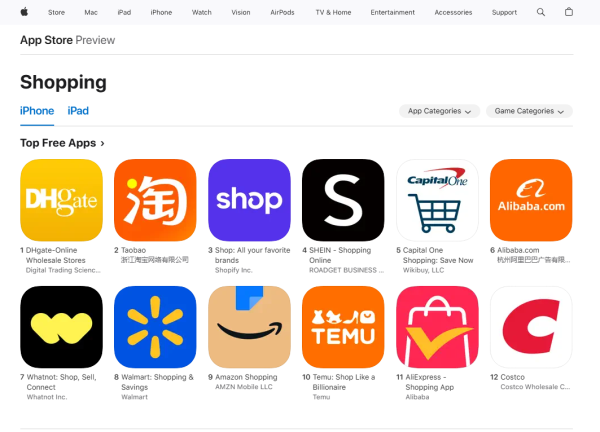The height and width of the screenshot is (432, 600).
Task: Open the AirPods menu item
Action: tap(282, 12)
